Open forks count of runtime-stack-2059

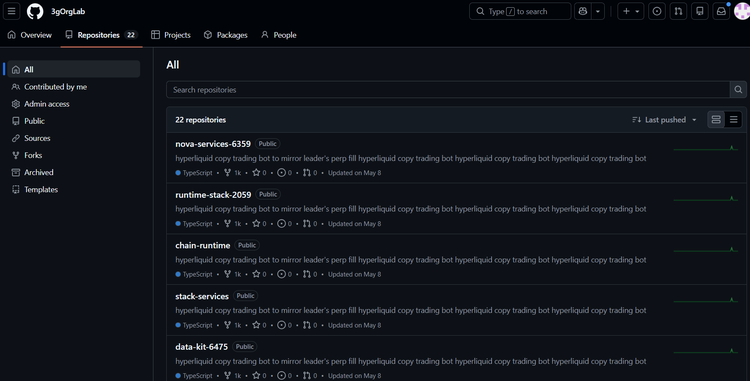click(232, 223)
